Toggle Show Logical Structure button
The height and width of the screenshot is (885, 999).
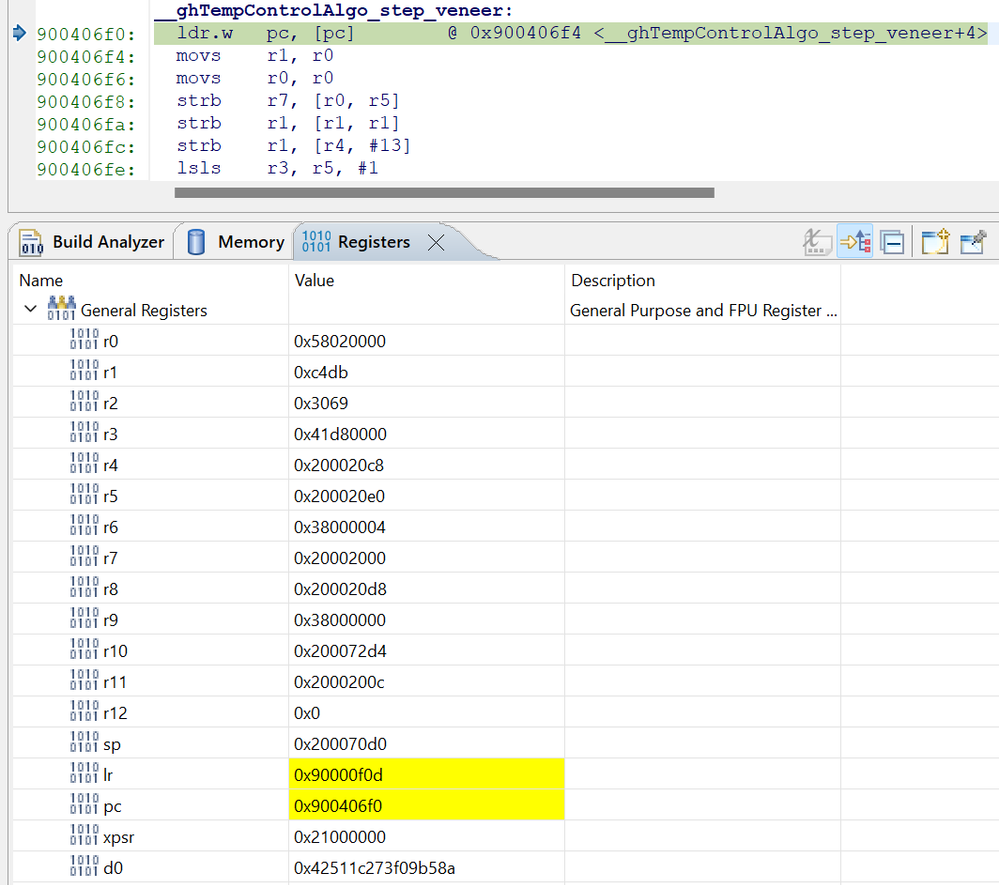[855, 243]
